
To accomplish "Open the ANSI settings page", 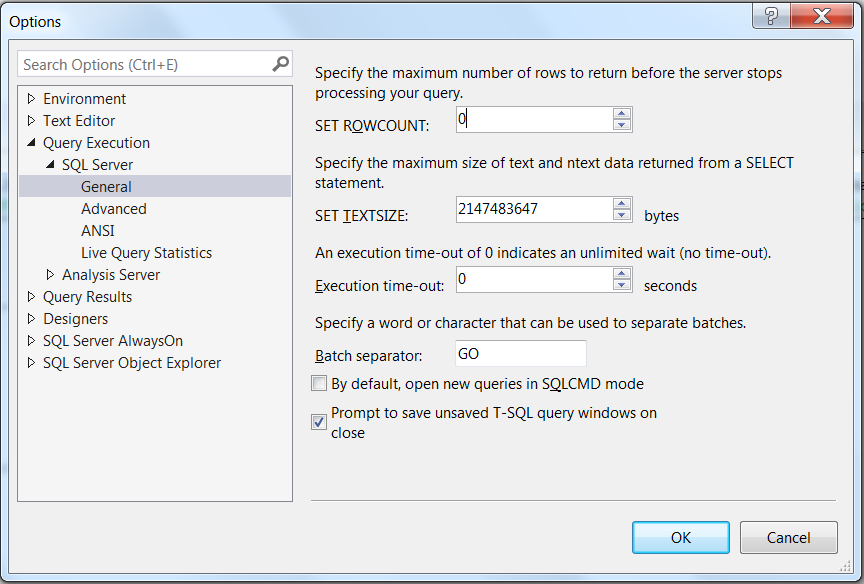I will [98, 231].
